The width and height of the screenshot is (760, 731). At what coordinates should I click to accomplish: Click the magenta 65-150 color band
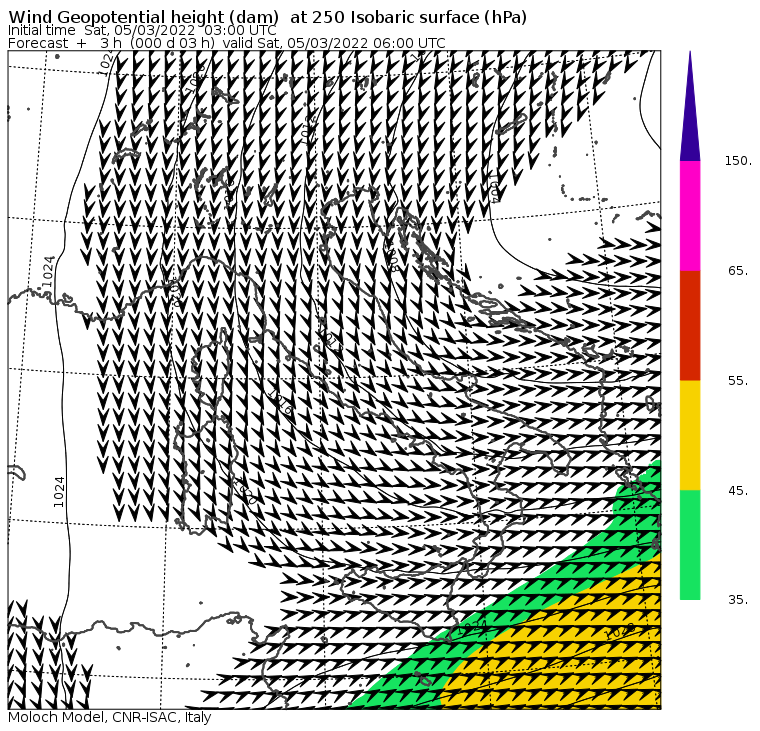pos(690,216)
